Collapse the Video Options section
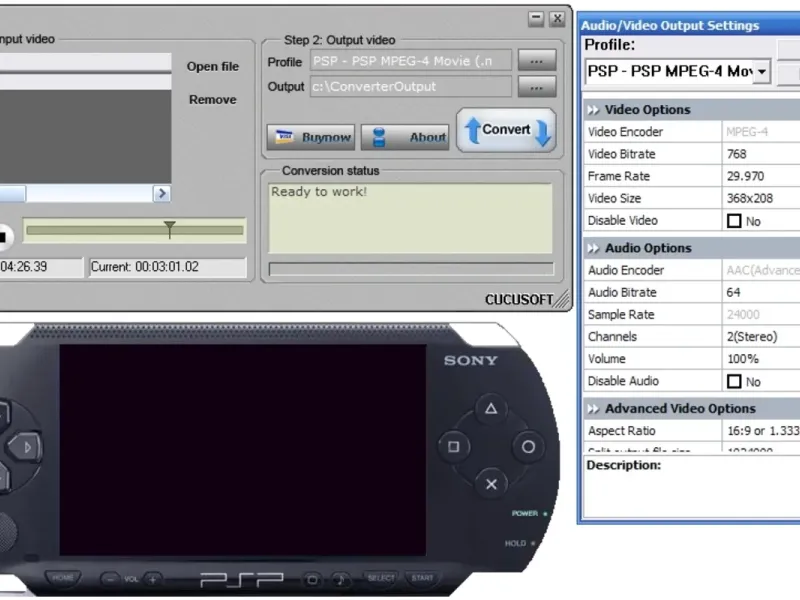The height and width of the screenshot is (600, 800). [x=593, y=110]
